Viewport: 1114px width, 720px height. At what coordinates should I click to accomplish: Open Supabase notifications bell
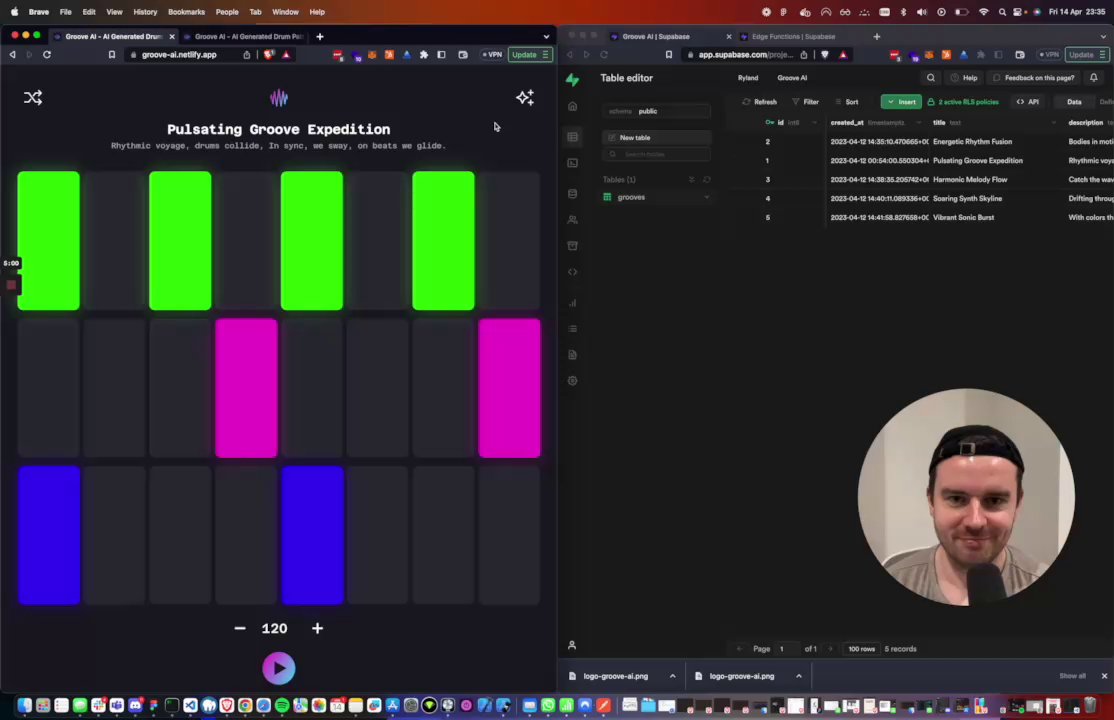click(1094, 78)
